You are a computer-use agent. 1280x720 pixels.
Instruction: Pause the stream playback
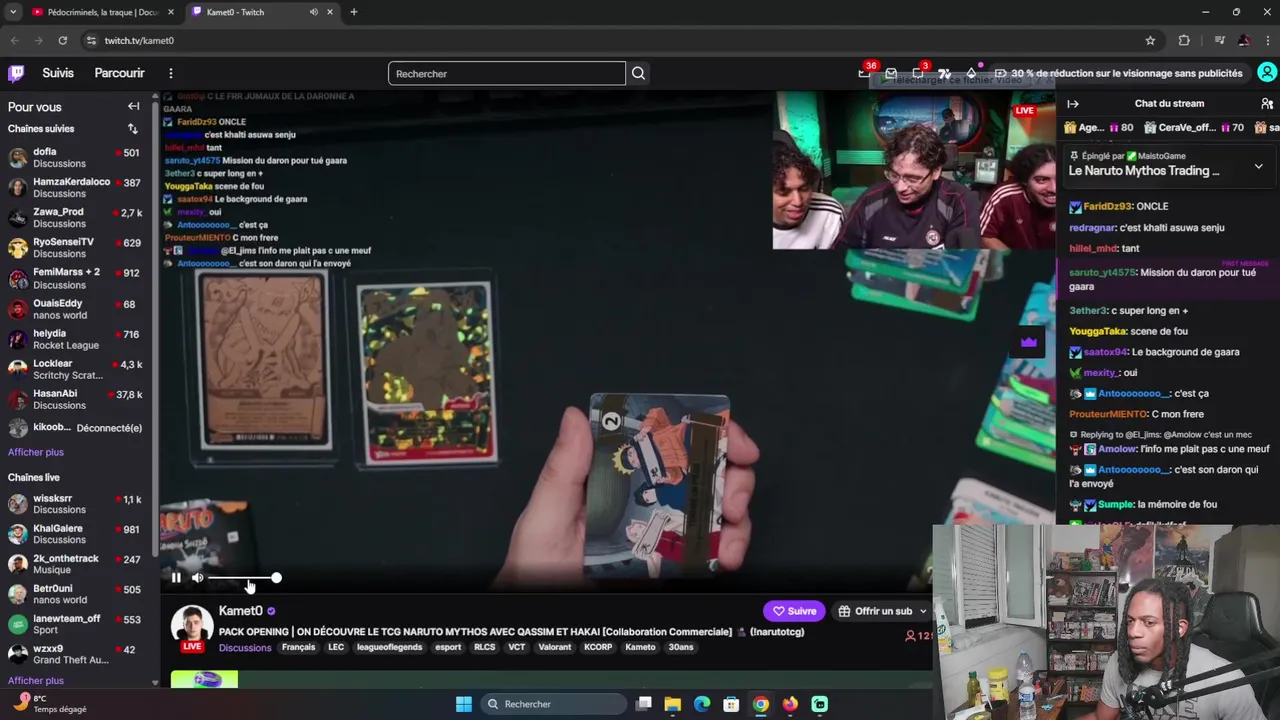(x=176, y=577)
